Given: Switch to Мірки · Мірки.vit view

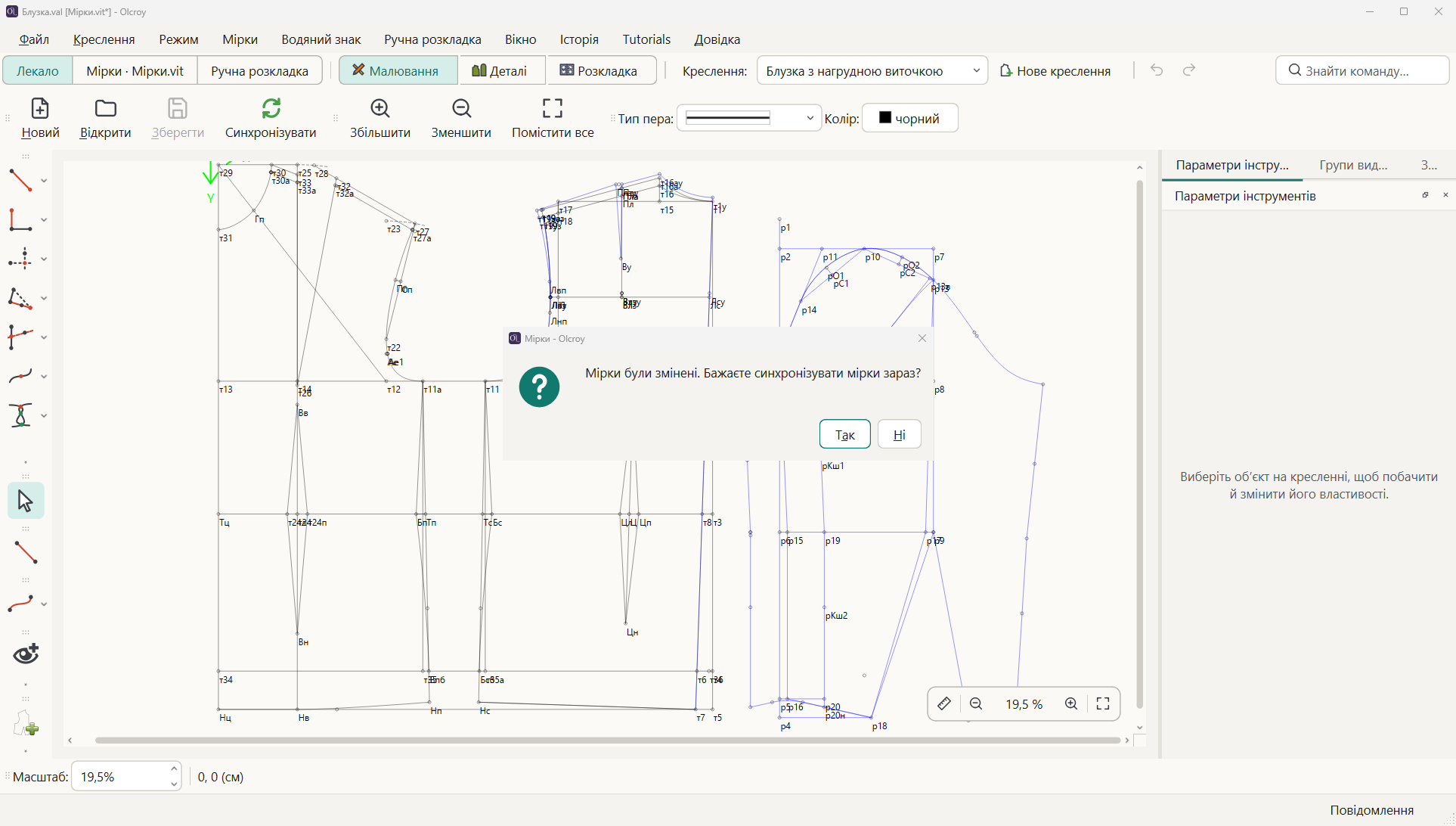Looking at the screenshot, I should (x=135, y=70).
